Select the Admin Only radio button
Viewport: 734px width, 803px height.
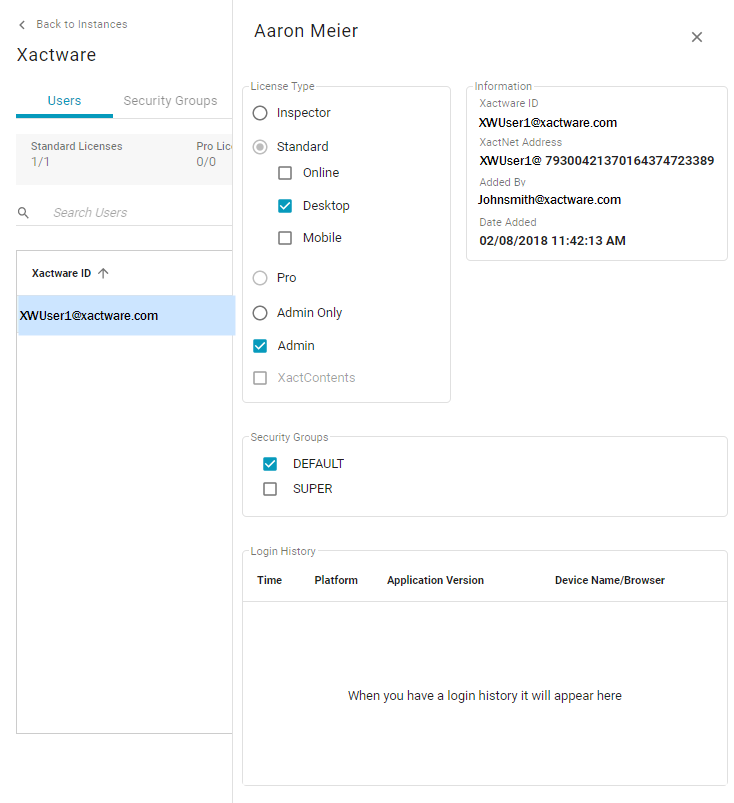(260, 313)
